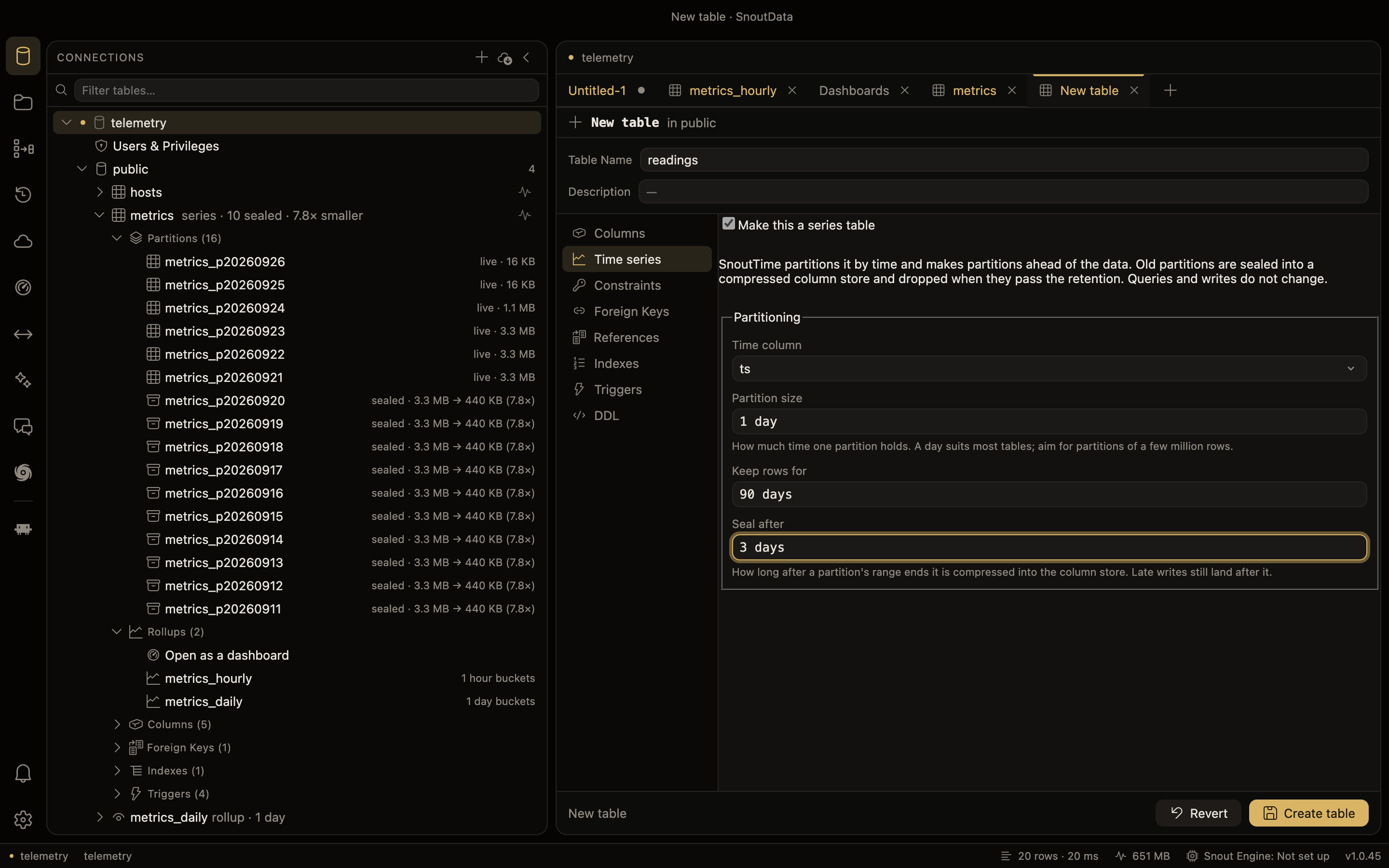Open the query history clock icon
1389x868 pixels.
23,195
